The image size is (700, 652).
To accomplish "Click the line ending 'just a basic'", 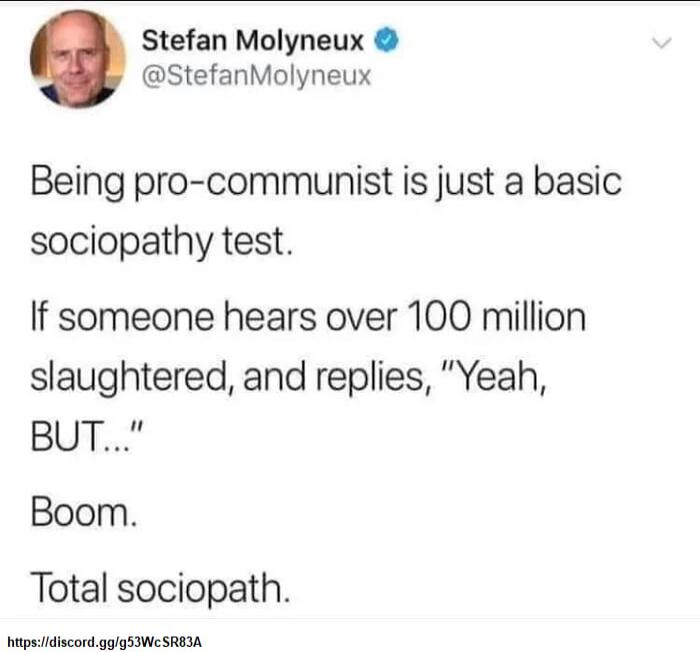I will pos(326,183).
